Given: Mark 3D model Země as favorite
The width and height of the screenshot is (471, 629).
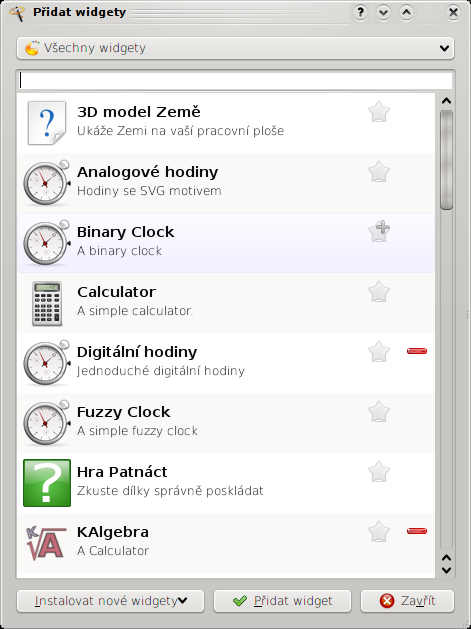Looking at the screenshot, I should (x=379, y=112).
